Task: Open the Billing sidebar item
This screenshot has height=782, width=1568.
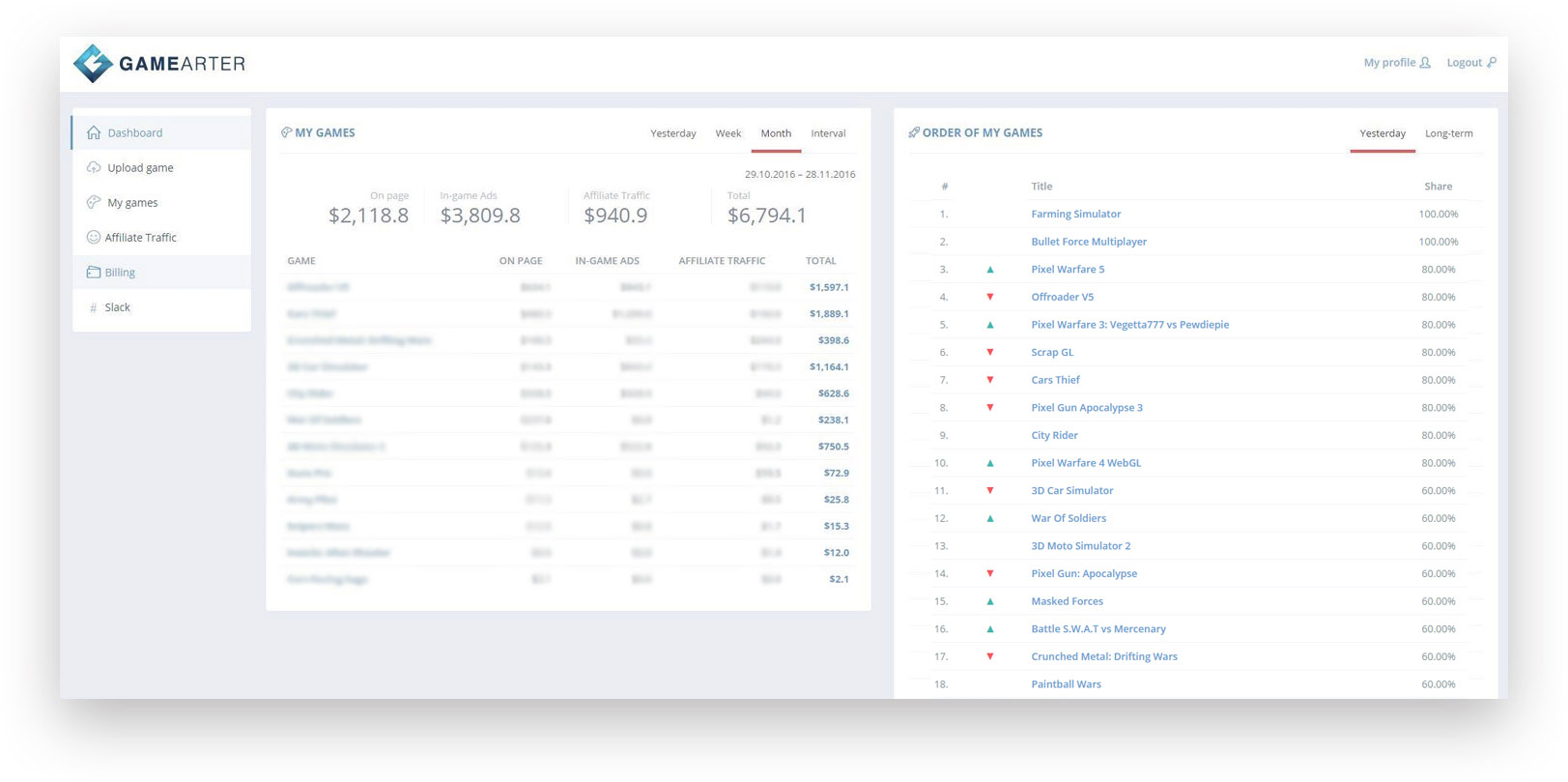Action: (x=161, y=272)
